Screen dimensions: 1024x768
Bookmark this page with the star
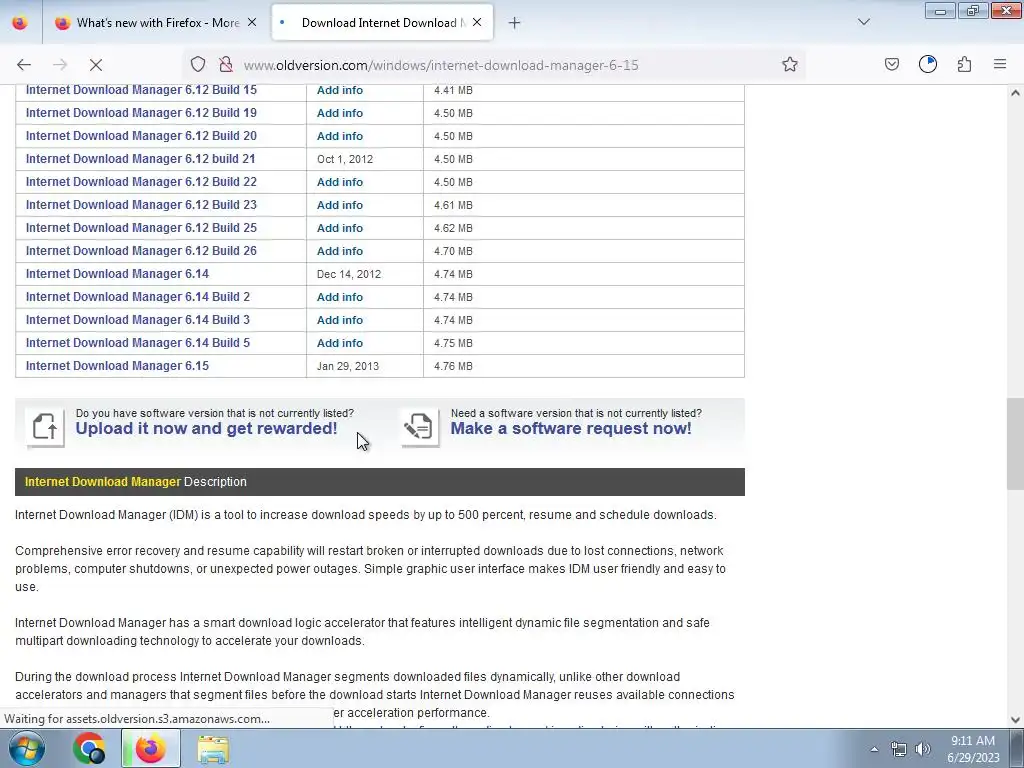pyautogui.click(x=790, y=65)
